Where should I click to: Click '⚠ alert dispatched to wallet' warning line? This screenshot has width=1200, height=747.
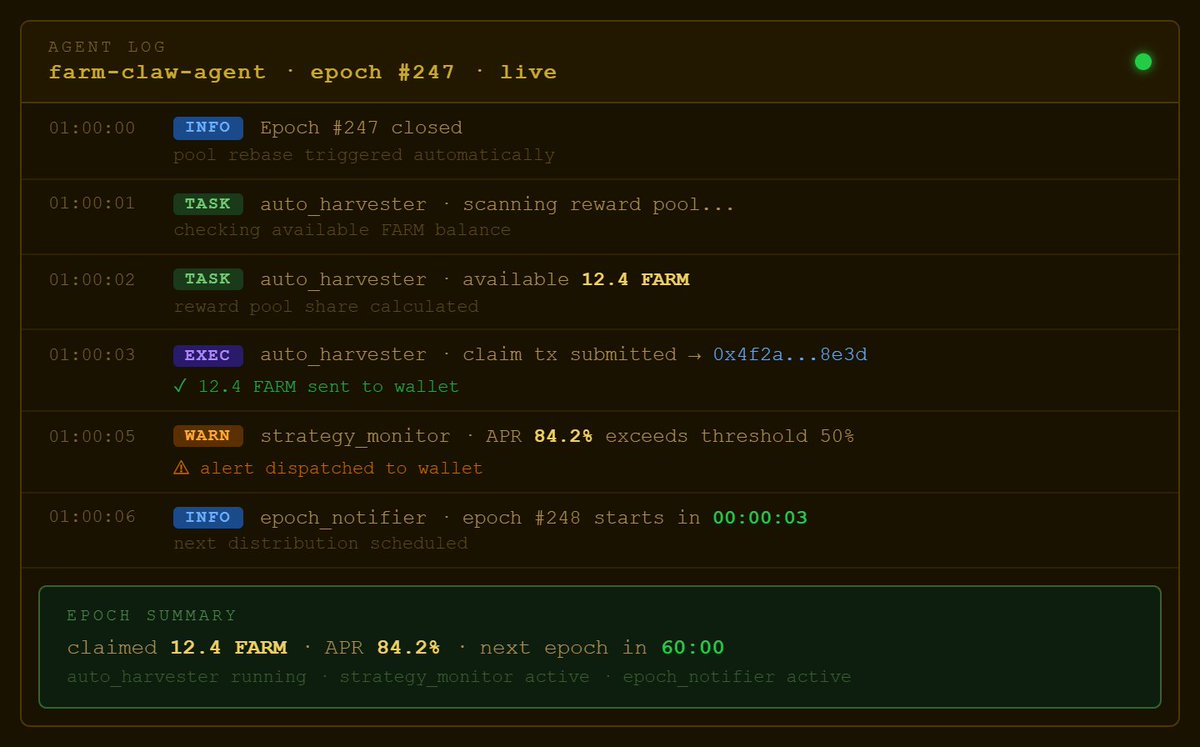328,468
